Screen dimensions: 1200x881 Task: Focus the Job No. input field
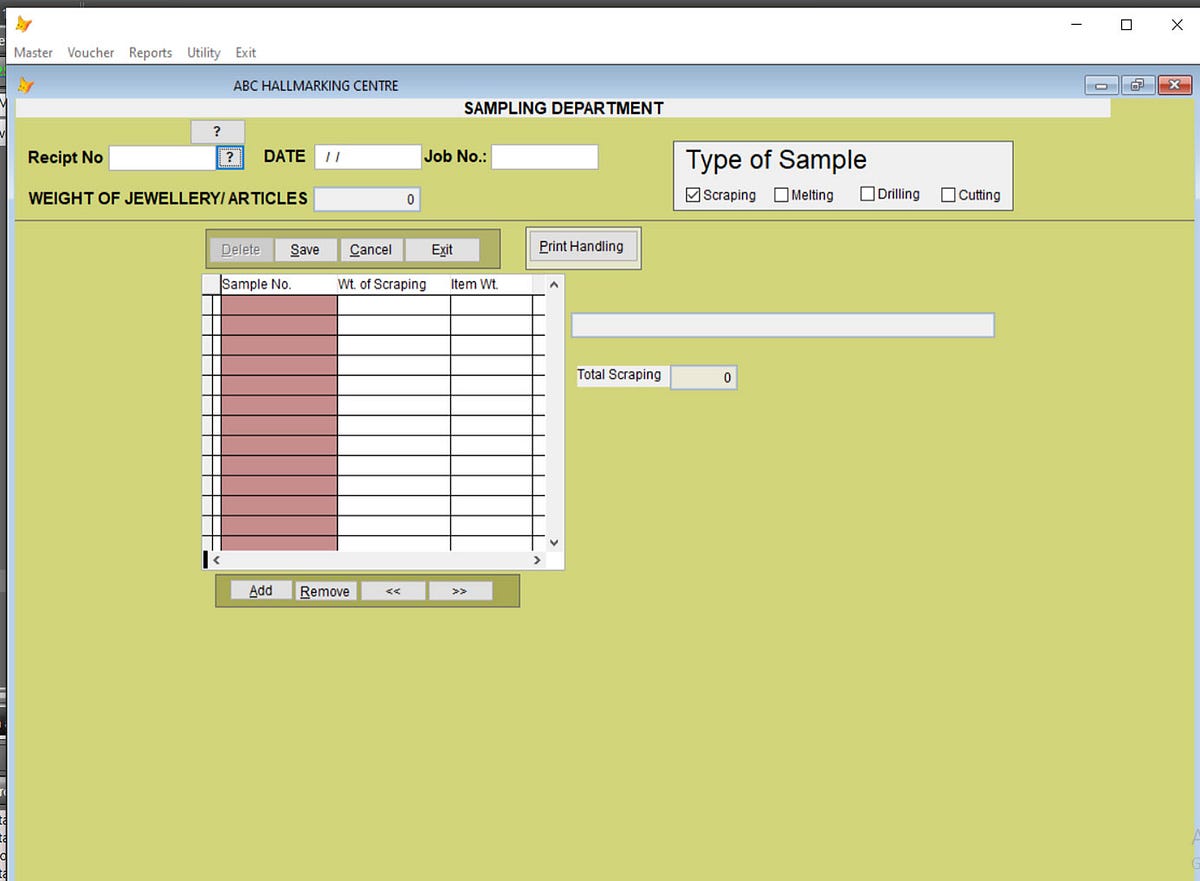[x=544, y=157]
